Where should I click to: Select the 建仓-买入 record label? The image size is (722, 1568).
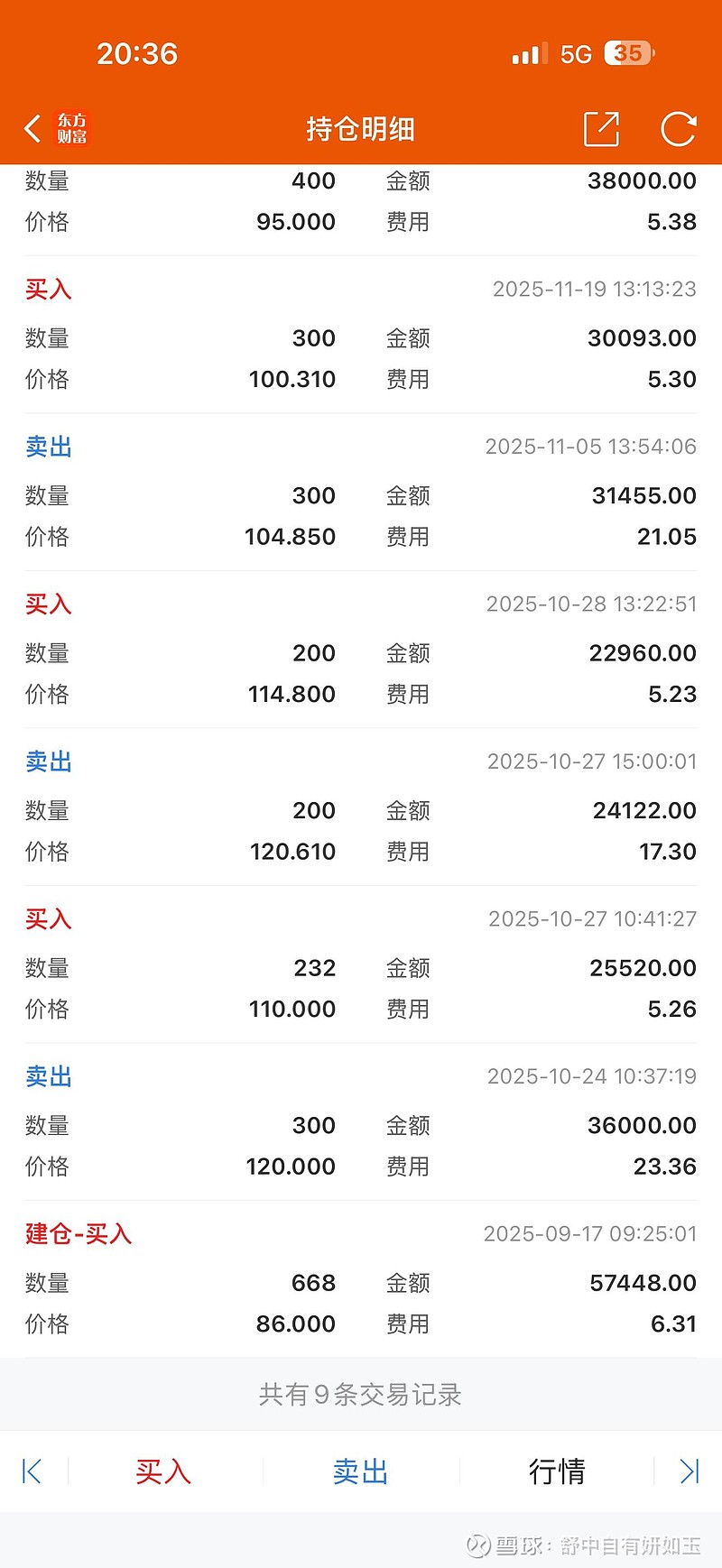pos(79,1233)
